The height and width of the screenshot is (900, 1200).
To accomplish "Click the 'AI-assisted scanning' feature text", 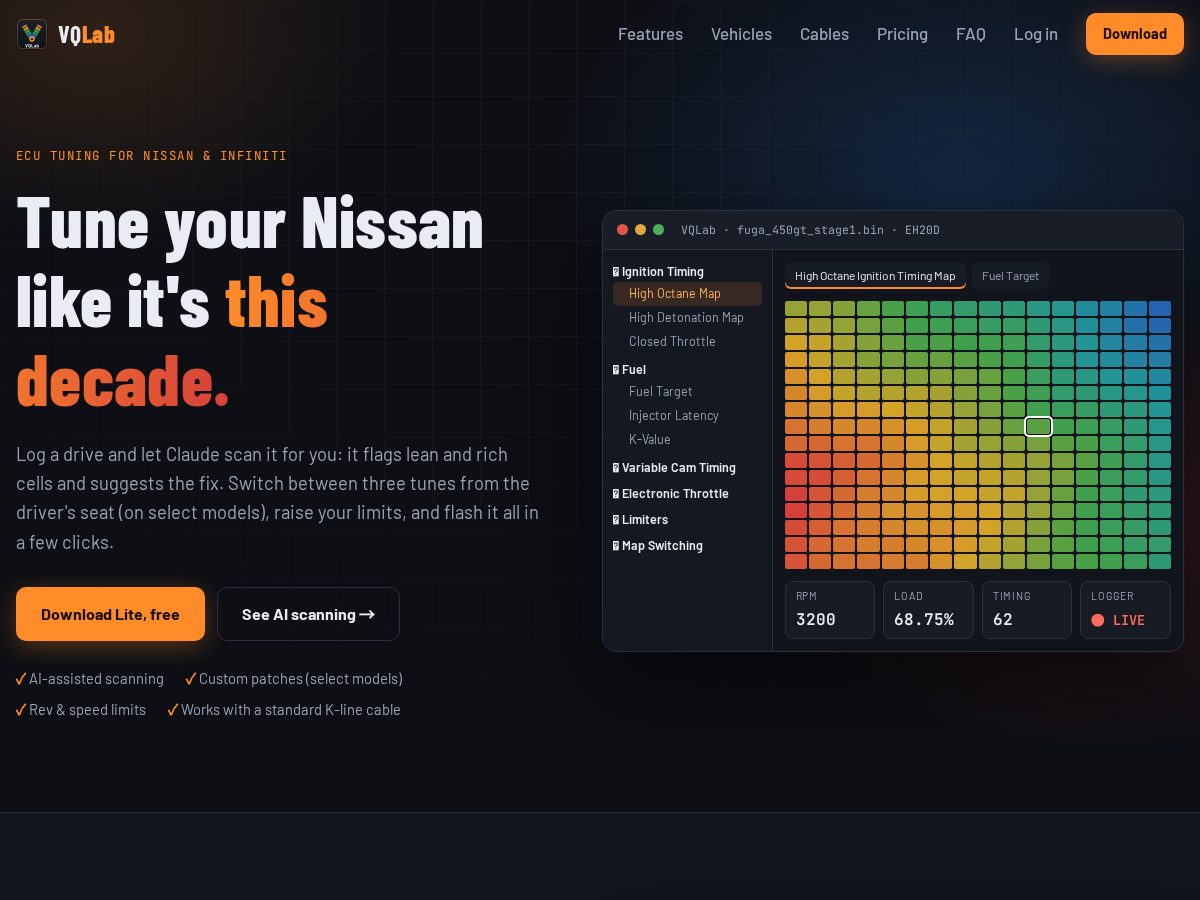I will [96, 679].
